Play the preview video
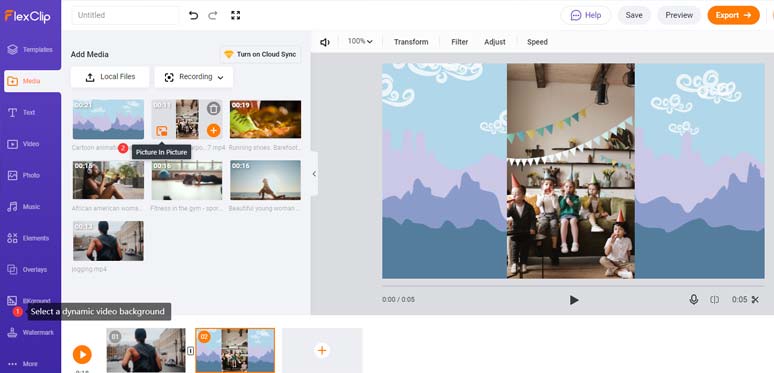The height and width of the screenshot is (373, 774). (574, 299)
